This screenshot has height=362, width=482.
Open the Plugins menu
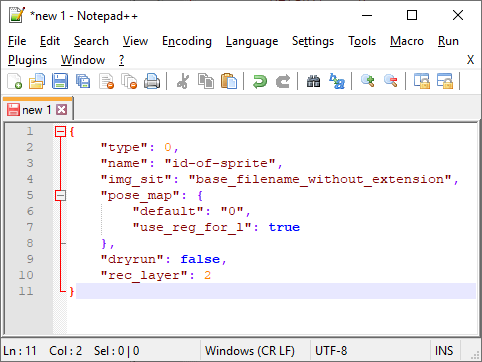pyautogui.click(x=28, y=60)
